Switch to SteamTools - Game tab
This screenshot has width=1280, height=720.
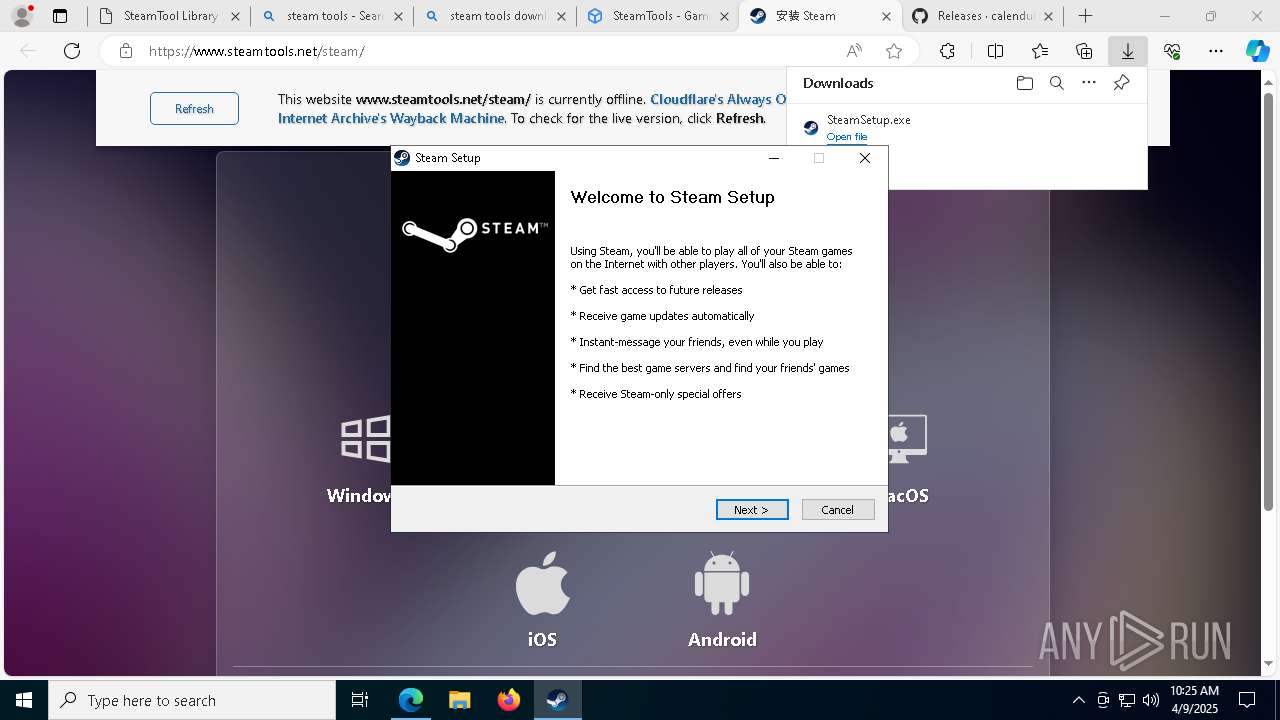(657, 16)
